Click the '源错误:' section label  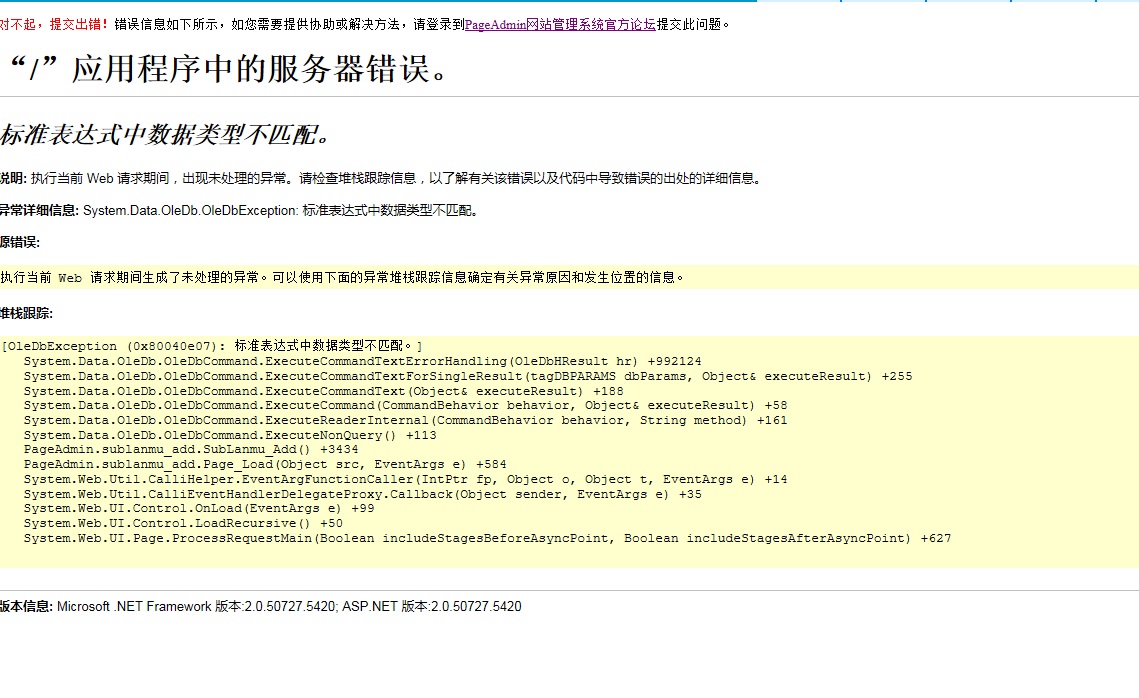(x=20, y=242)
